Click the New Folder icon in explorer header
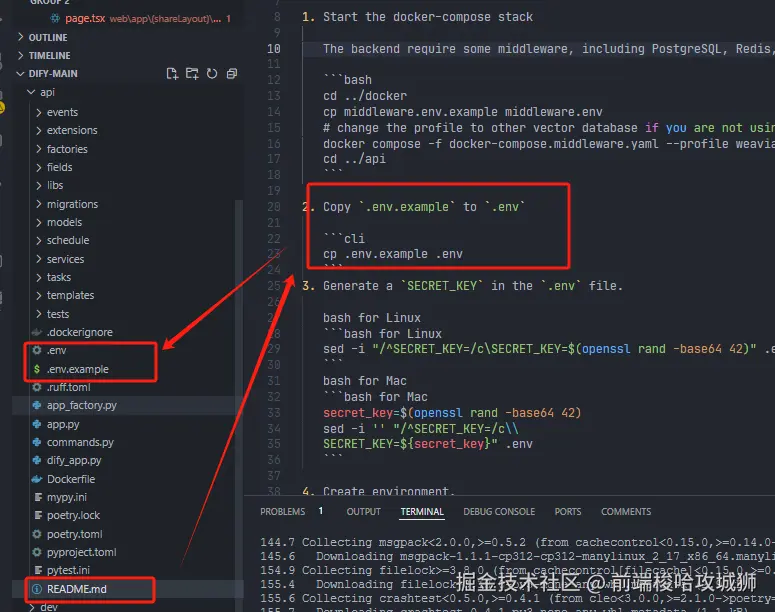 [x=192, y=74]
